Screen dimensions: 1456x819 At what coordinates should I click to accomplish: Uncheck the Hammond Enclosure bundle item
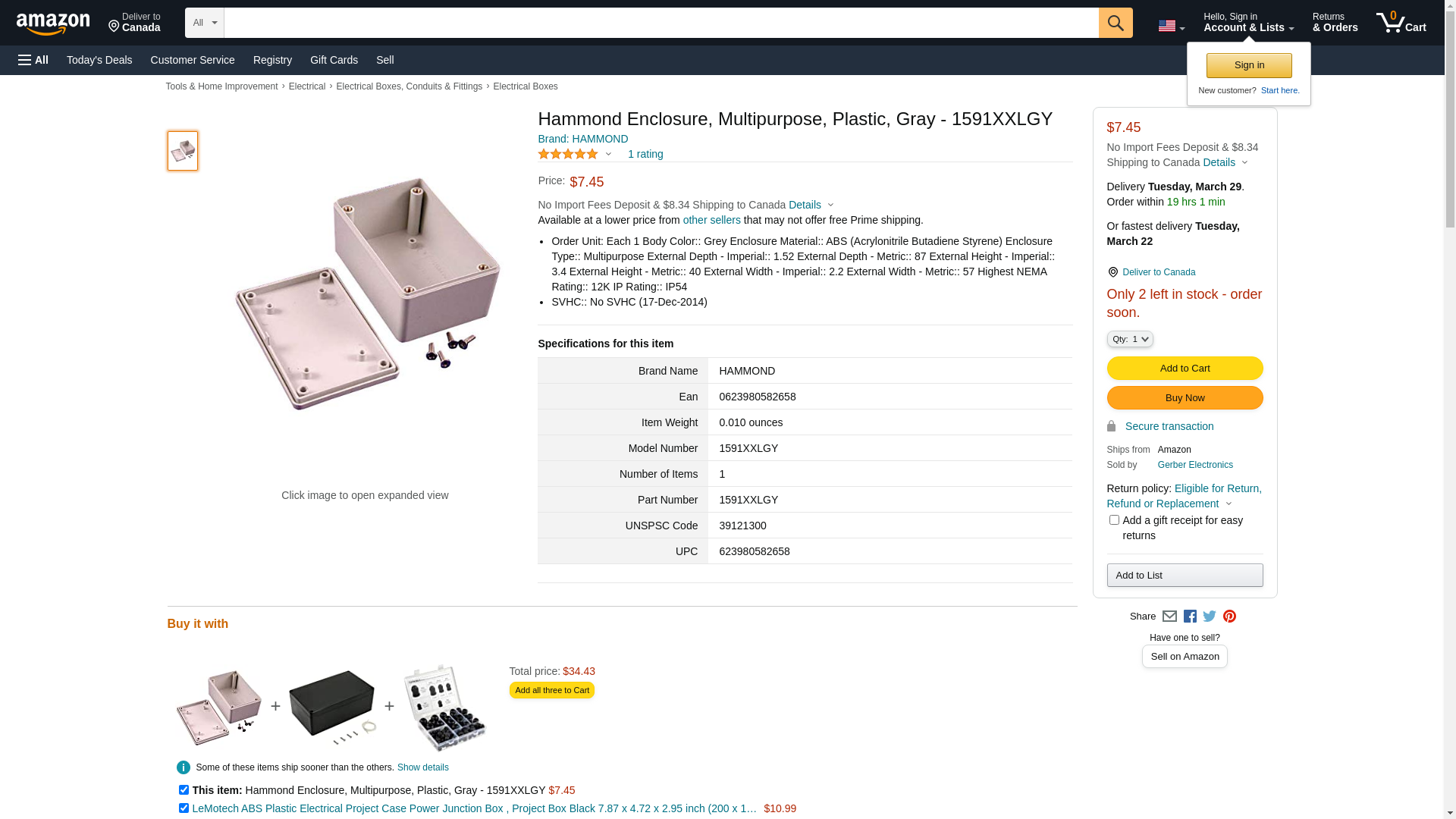click(184, 790)
